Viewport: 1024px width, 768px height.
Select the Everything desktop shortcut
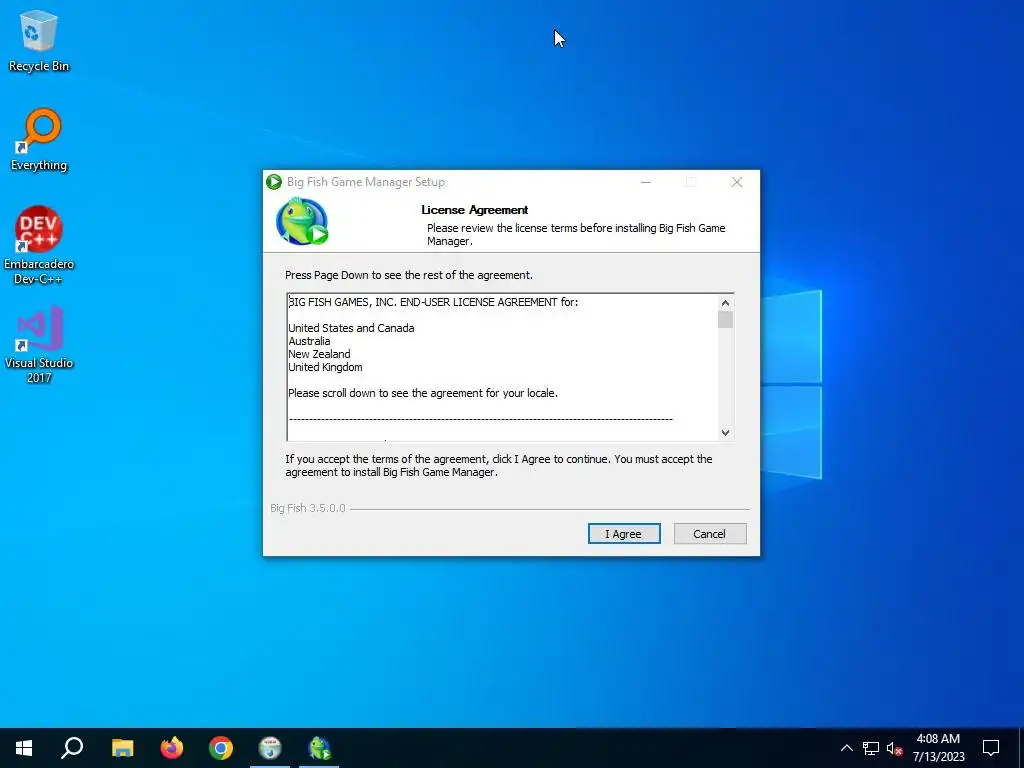39,140
